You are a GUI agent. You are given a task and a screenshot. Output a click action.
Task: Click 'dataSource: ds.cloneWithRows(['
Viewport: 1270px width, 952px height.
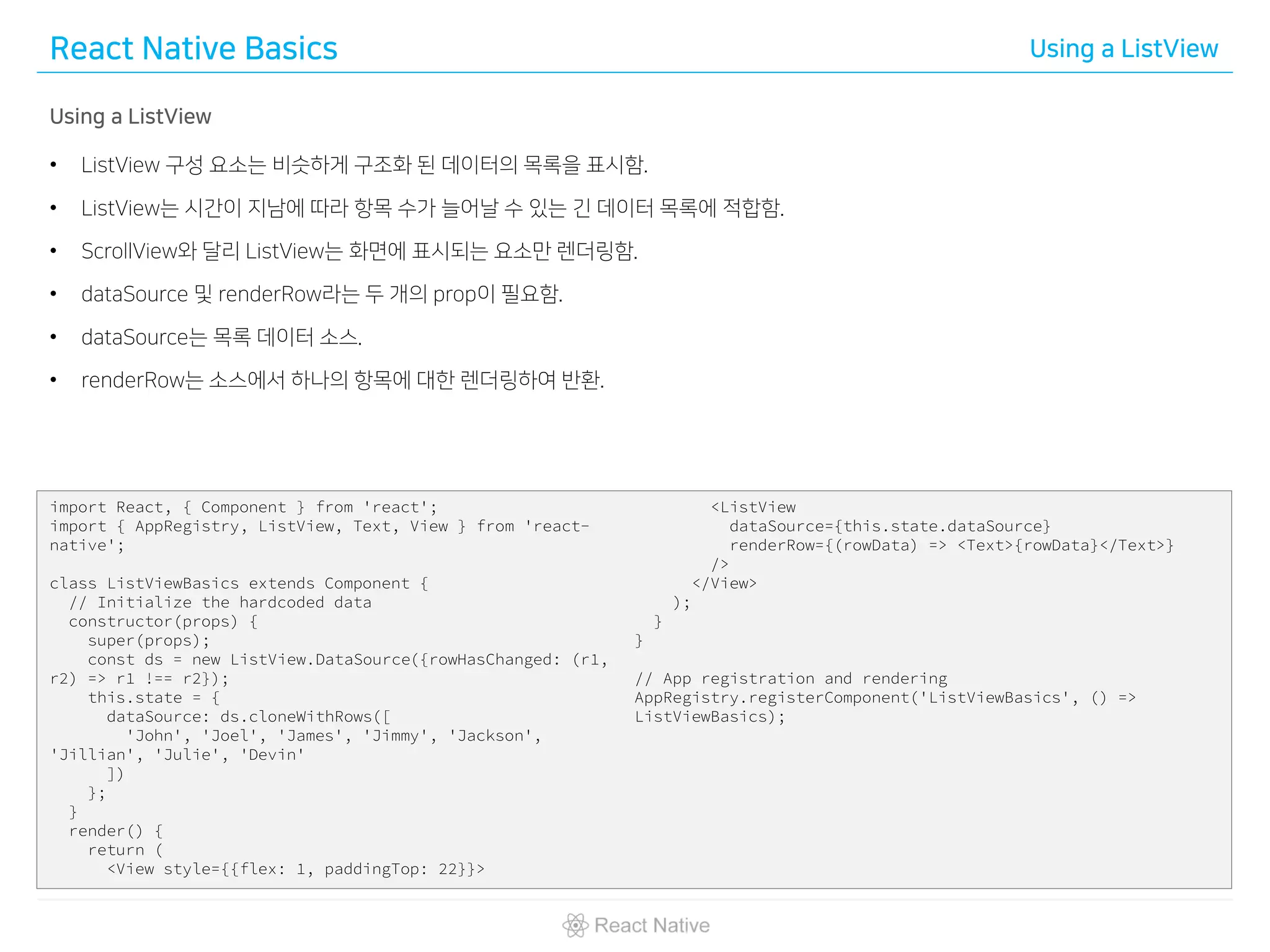pyautogui.click(x=249, y=716)
